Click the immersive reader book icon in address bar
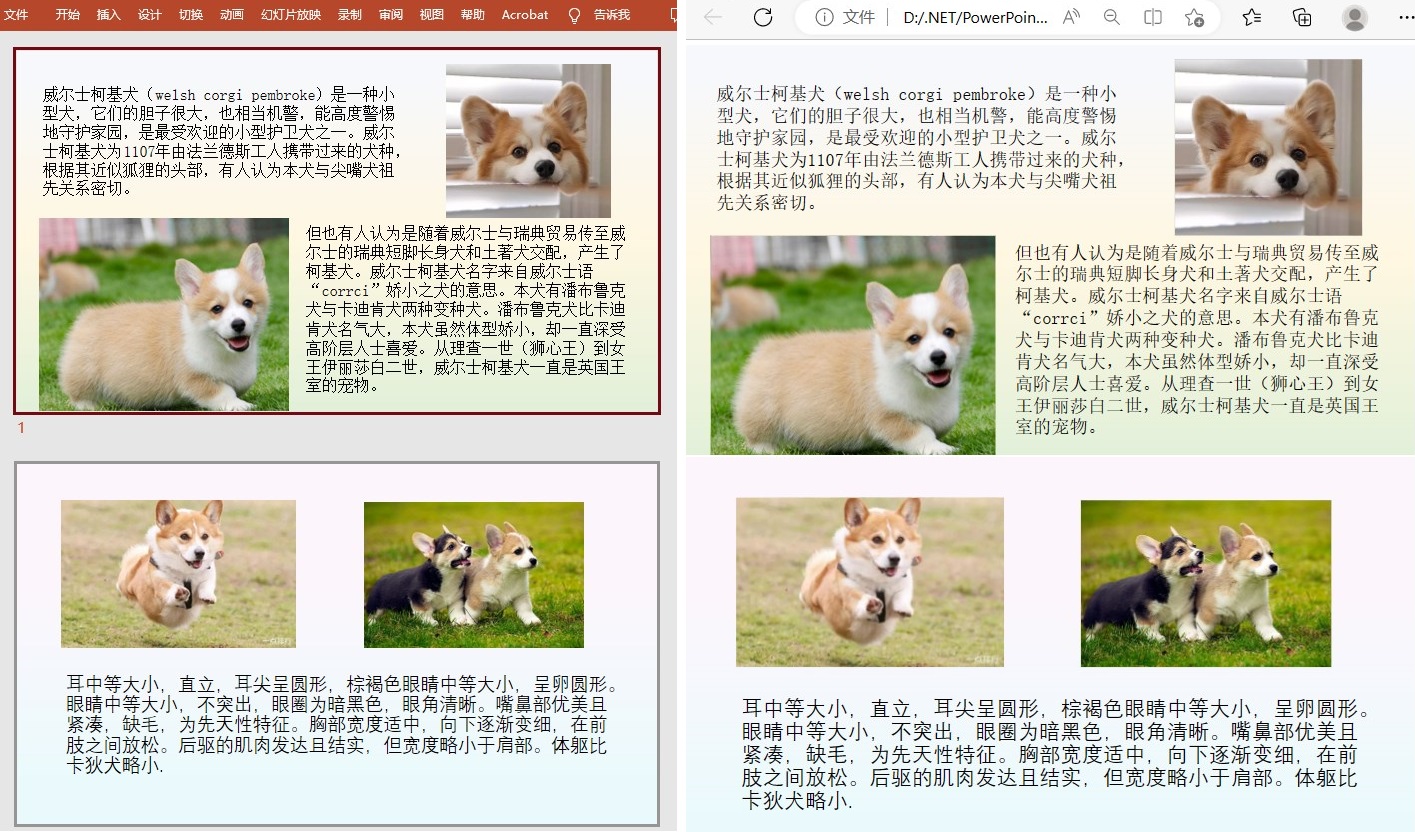 pyautogui.click(x=1153, y=17)
